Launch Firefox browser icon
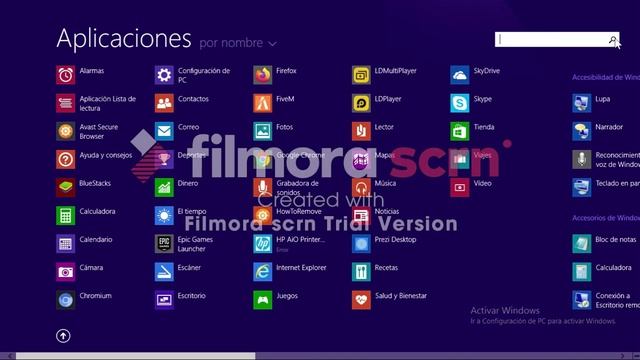 pyautogui.click(x=262, y=75)
